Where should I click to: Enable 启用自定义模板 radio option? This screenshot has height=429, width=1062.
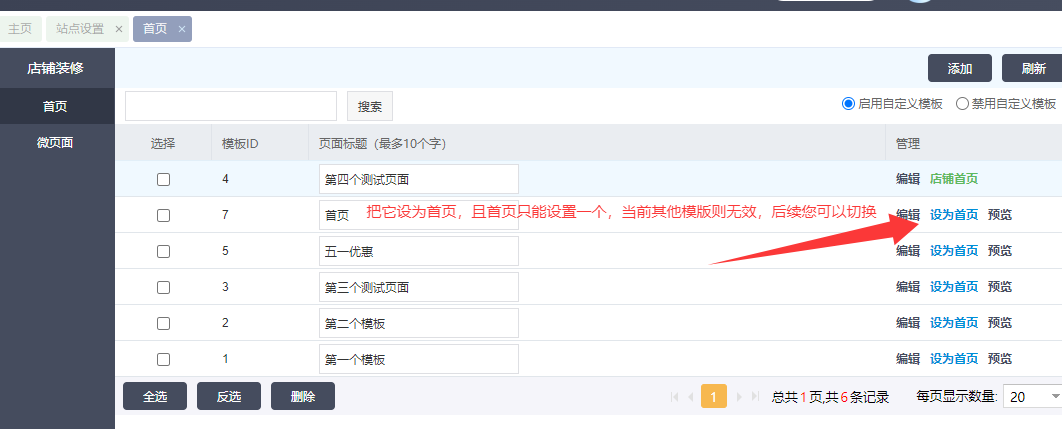coord(849,103)
